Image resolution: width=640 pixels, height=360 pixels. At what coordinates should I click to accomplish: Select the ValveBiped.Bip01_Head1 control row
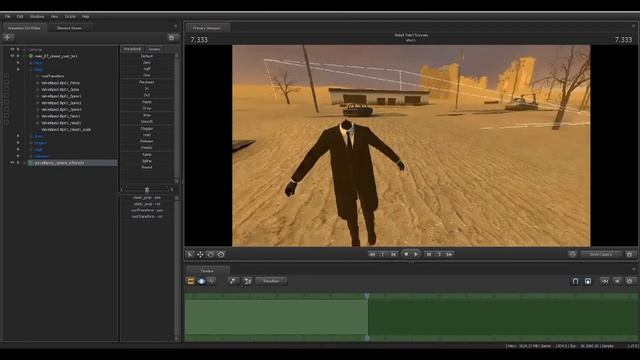(61, 122)
